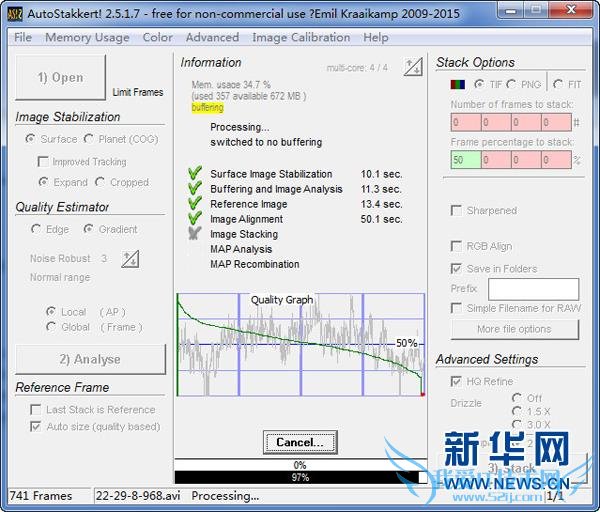Click the Limit Frames label

[138, 92]
